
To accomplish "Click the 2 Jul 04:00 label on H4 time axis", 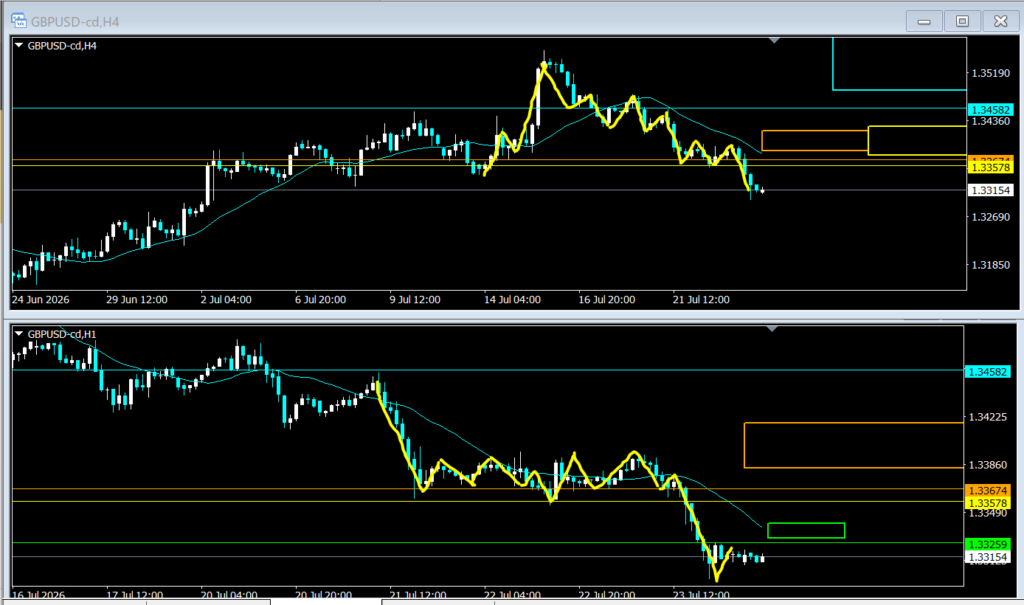I will (226, 299).
